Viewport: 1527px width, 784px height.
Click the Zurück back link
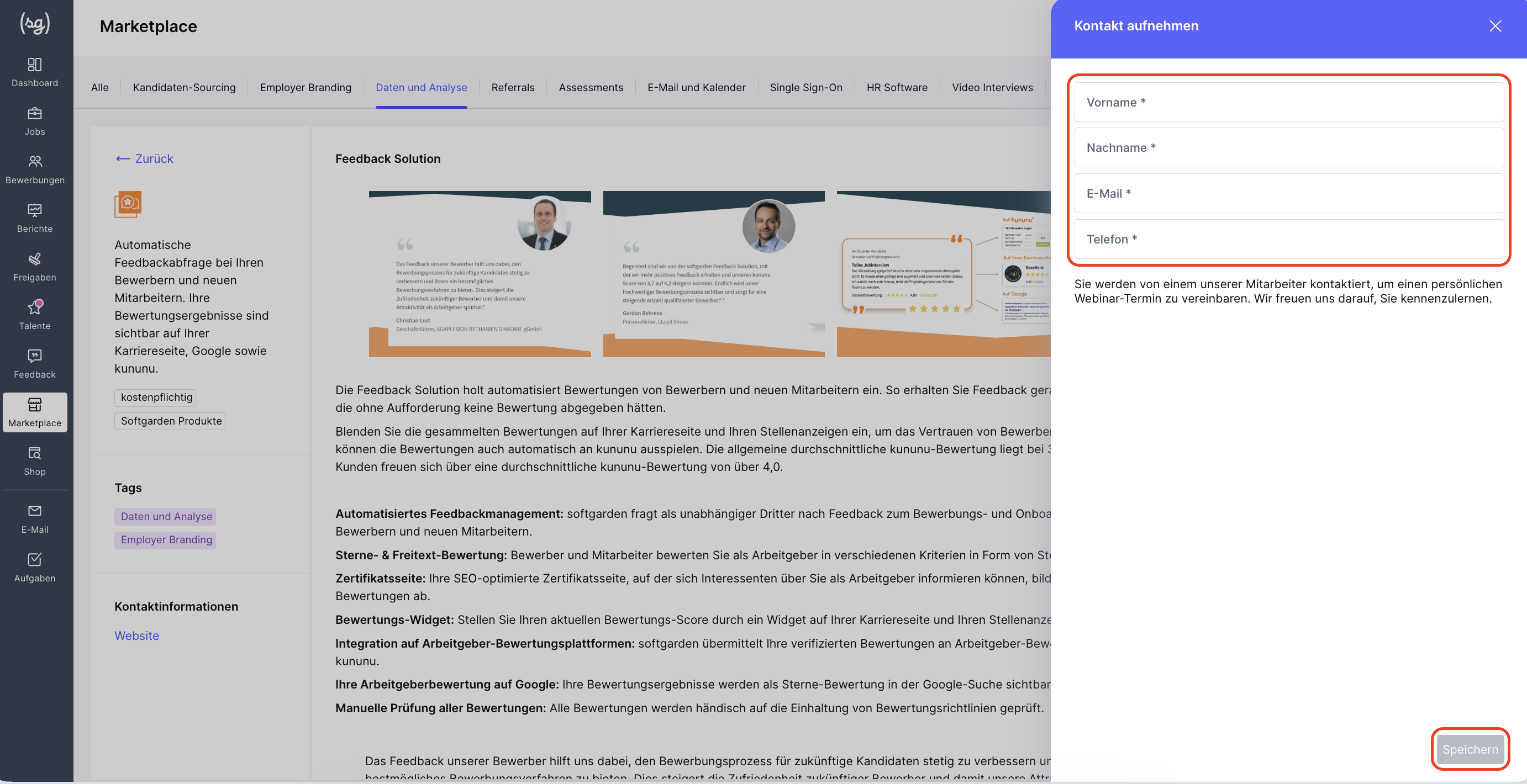[x=144, y=159]
